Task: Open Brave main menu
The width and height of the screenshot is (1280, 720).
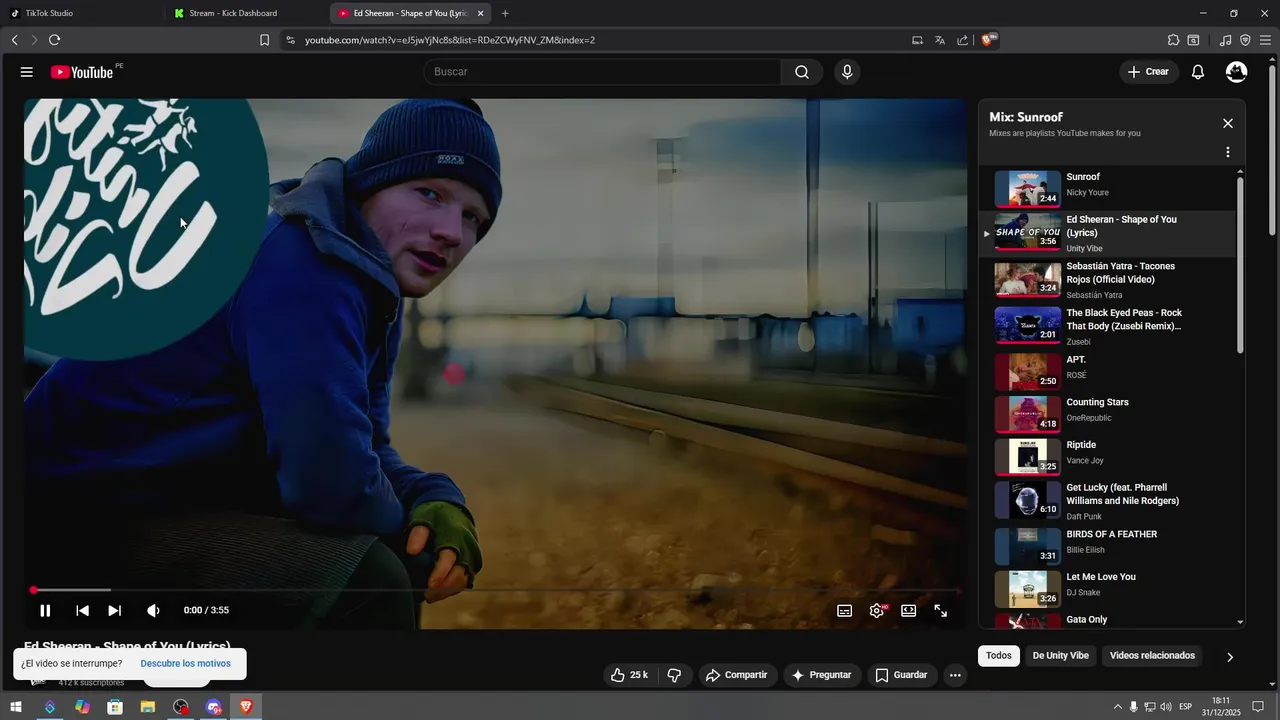Action: 1265,40
